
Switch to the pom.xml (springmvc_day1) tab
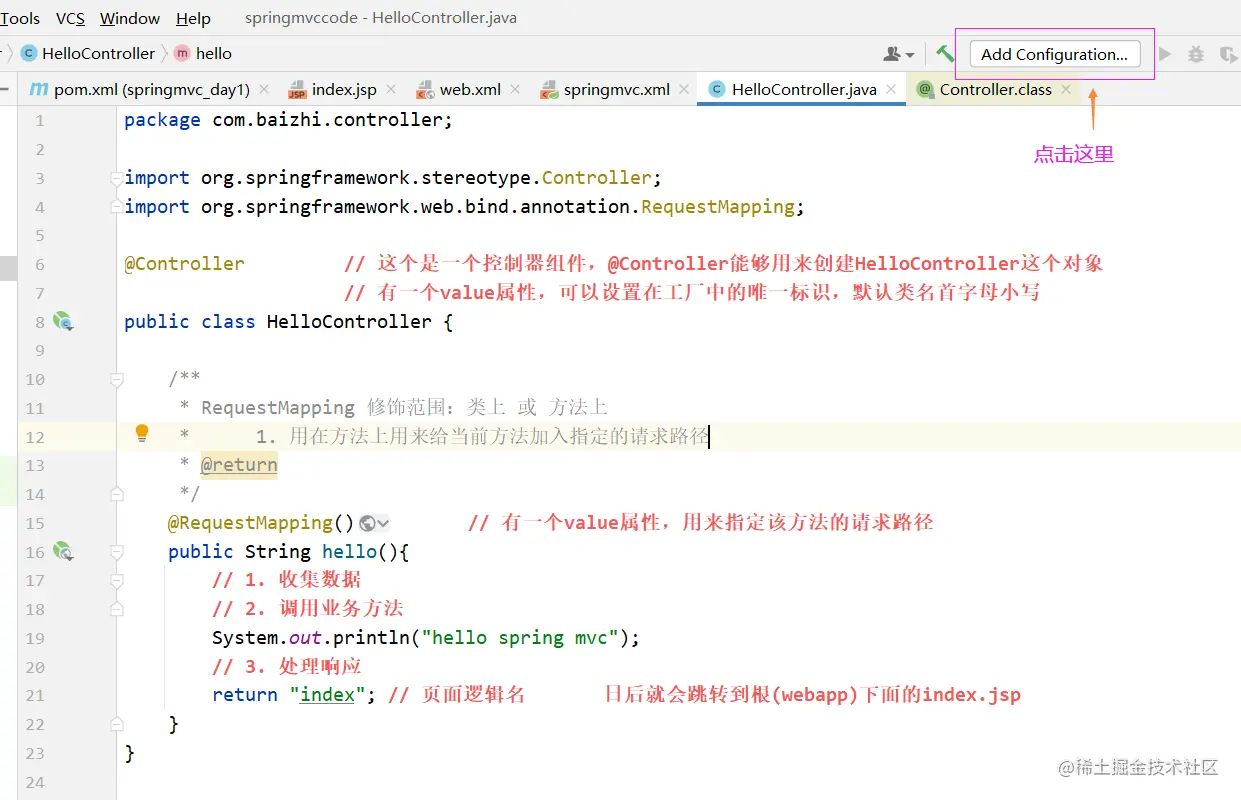[x=151, y=89]
